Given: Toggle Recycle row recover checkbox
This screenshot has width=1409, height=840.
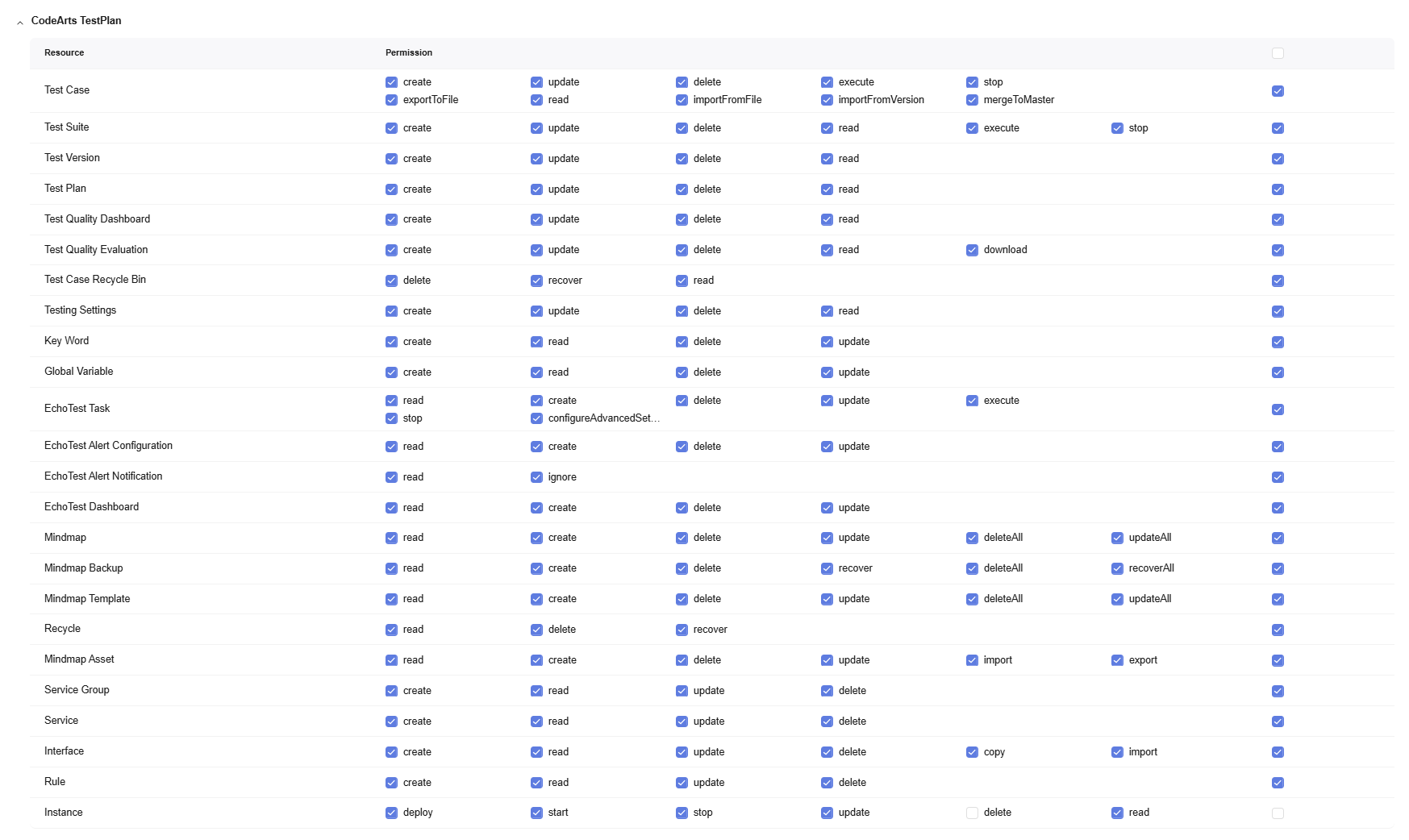Looking at the screenshot, I should (x=682, y=630).
